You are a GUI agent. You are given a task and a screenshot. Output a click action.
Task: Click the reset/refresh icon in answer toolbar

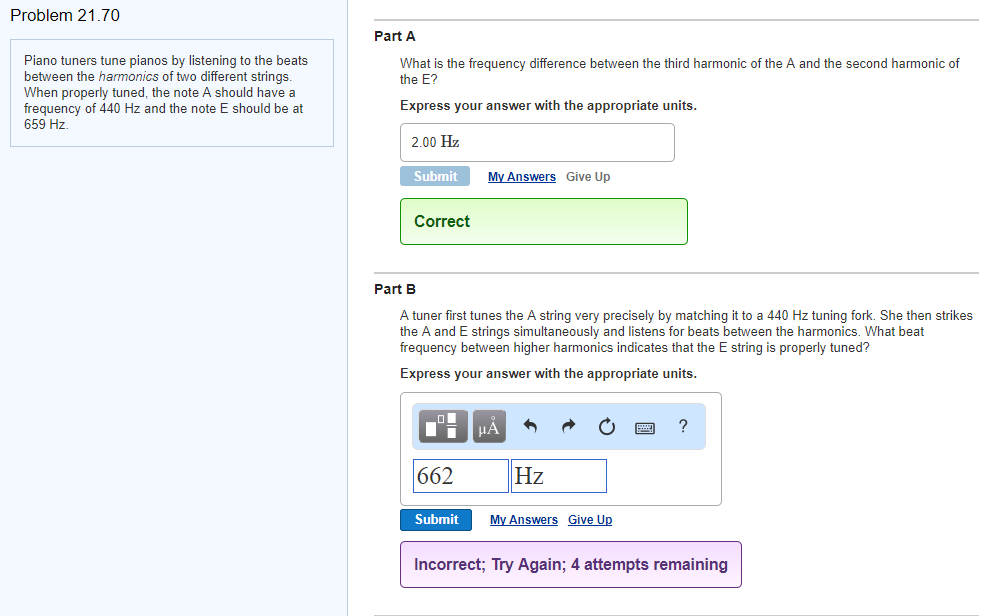pos(606,426)
